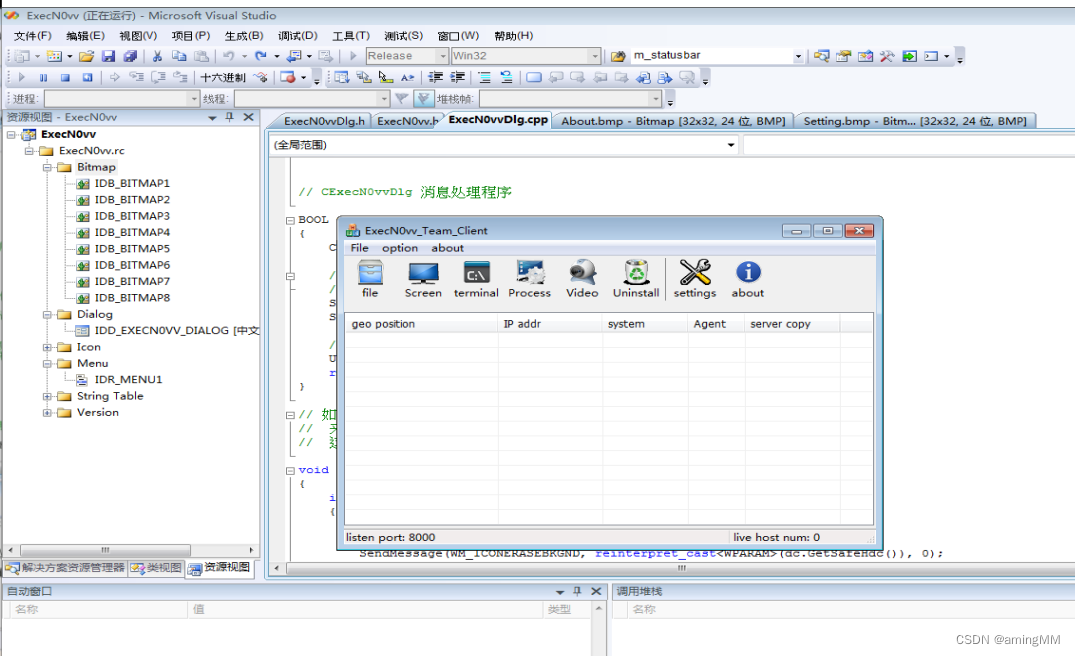Image resolution: width=1075 pixels, height=656 pixels.
Task: Collapse the Dialog folder node
Action: coord(47,315)
